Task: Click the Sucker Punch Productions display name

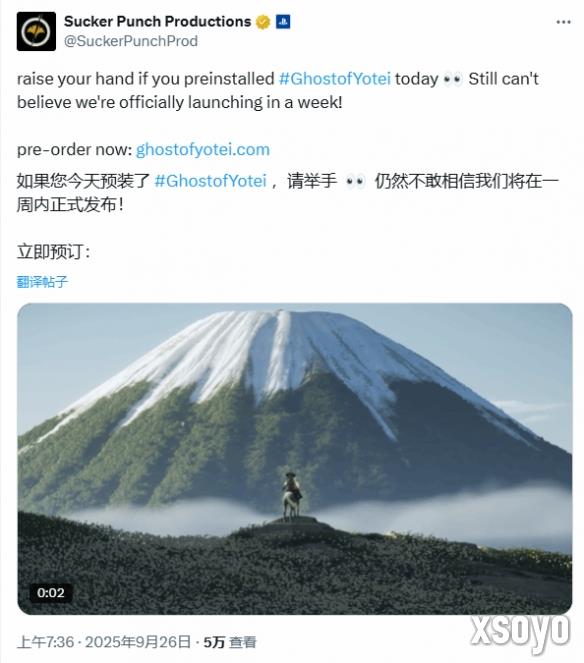Action: pos(157,21)
